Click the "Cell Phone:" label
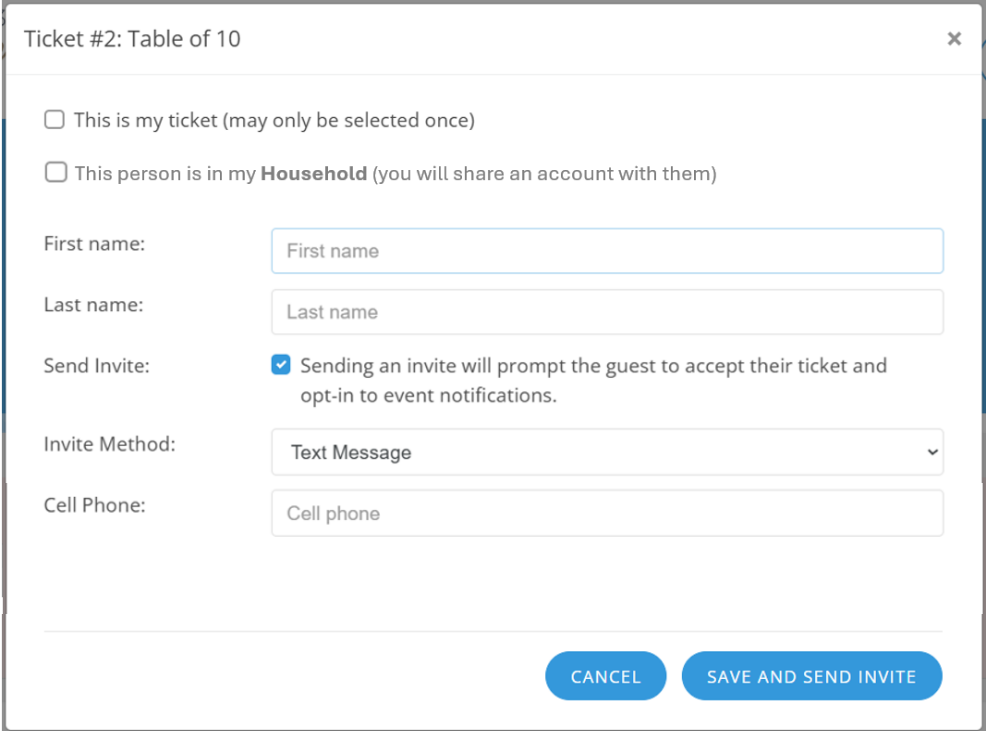The image size is (986, 731). pyautogui.click(x=95, y=505)
